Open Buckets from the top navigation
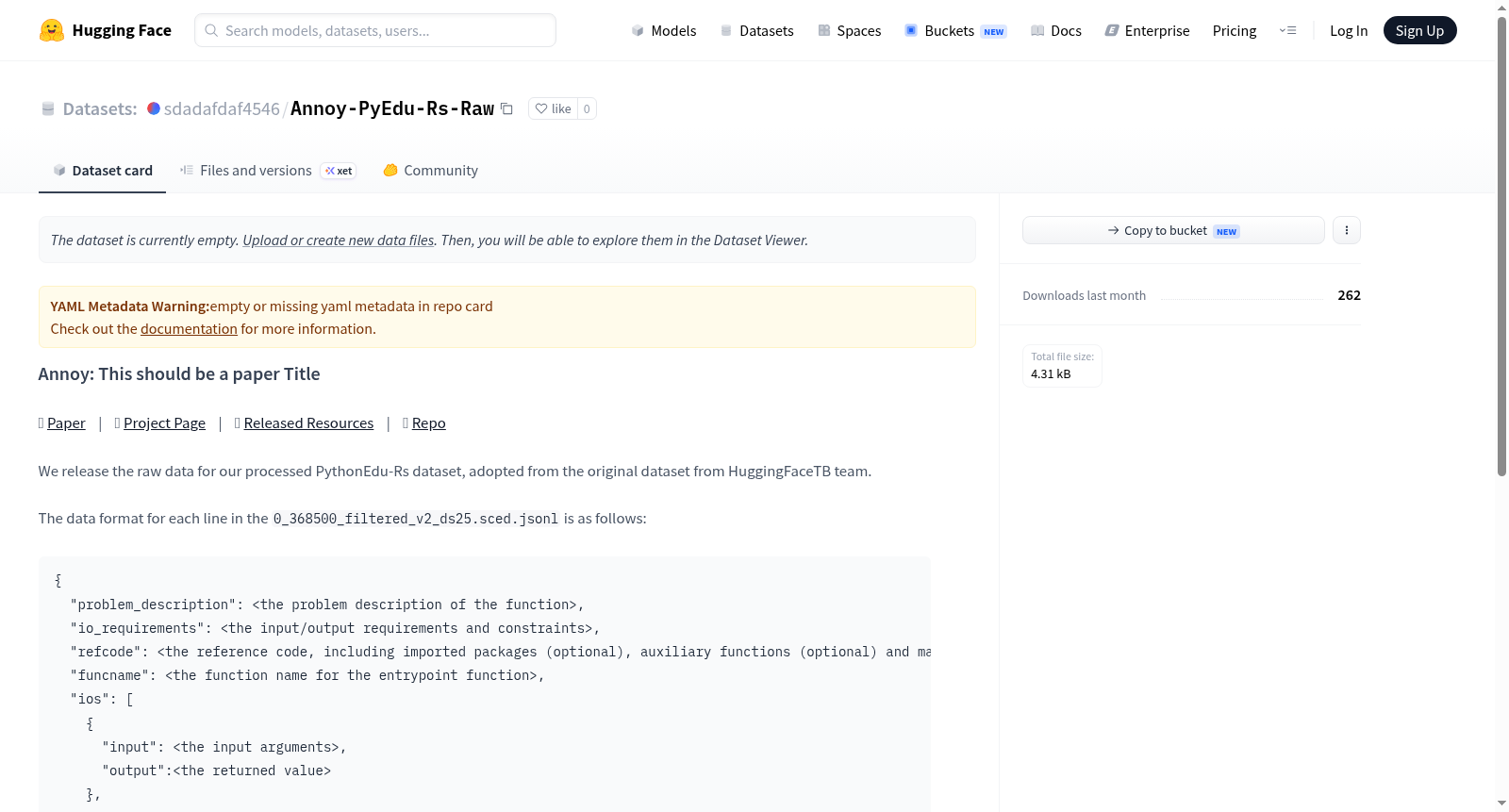Screen dimensions: 1509x812 tap(955, 30)
